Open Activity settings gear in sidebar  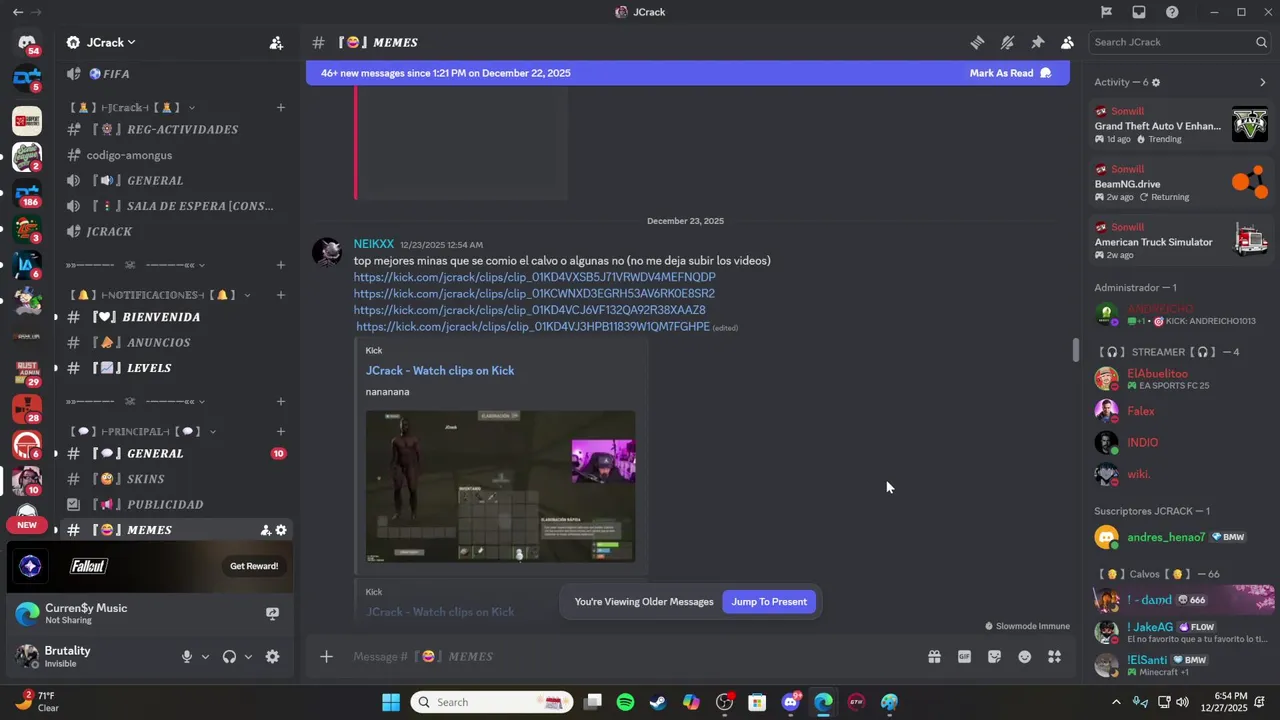(1157, 82)
